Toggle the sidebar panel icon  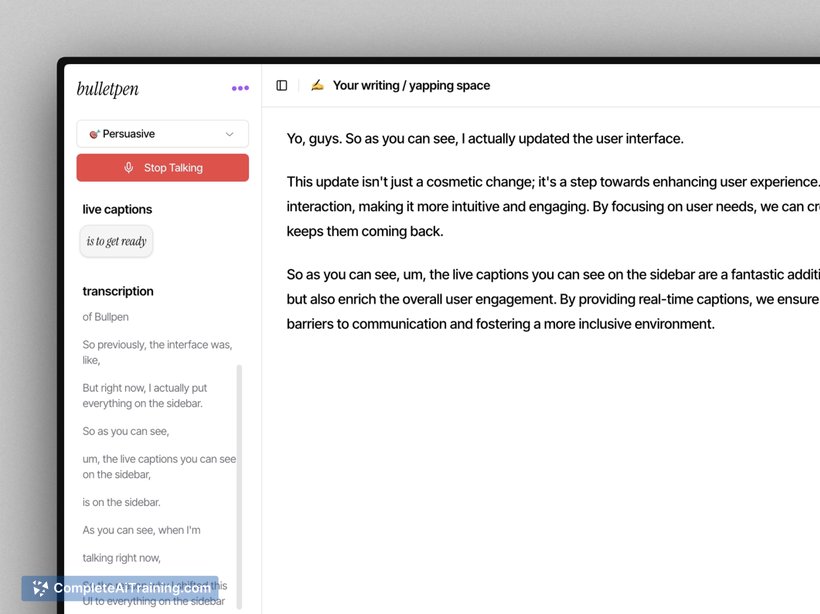[x=282, y=85]
